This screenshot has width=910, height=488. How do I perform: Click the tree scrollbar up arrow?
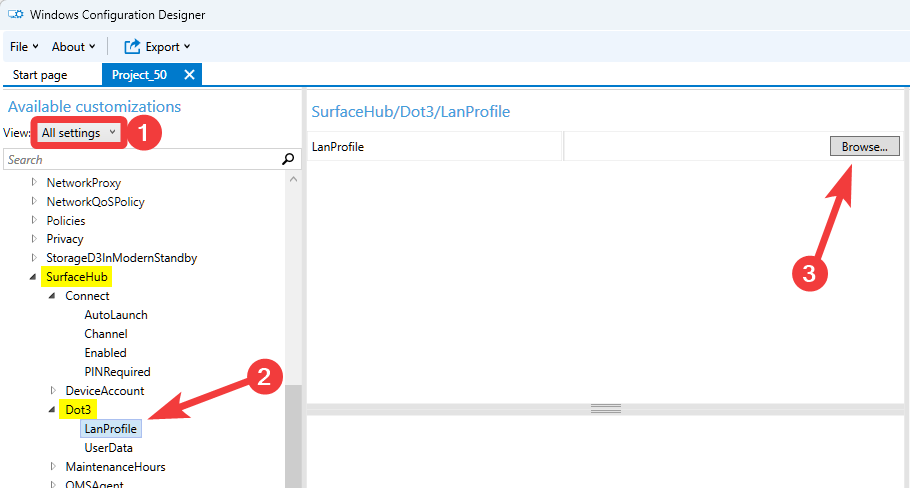coord(293,179)
